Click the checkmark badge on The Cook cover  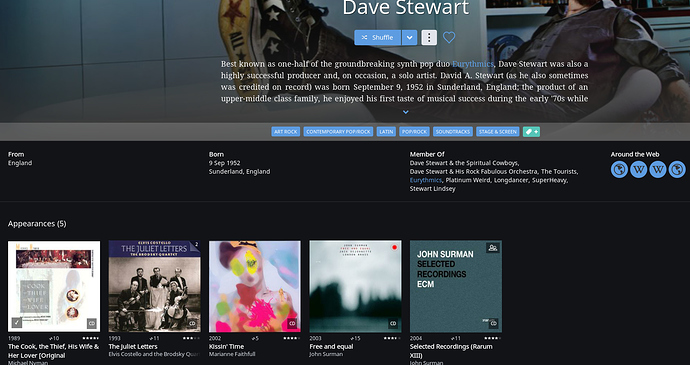[16, 323]
